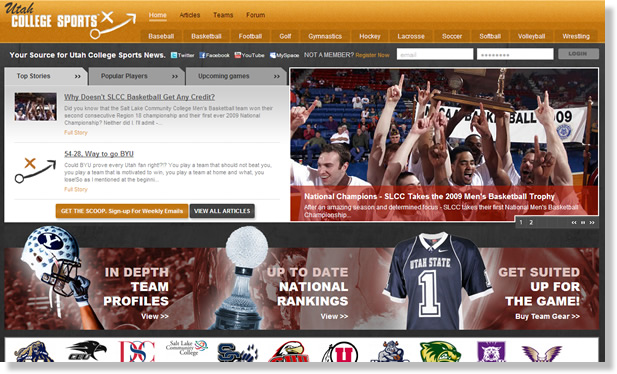Open the Upcoming games tab
Screen dimensions: 617x374
click(x=236, y=76)
